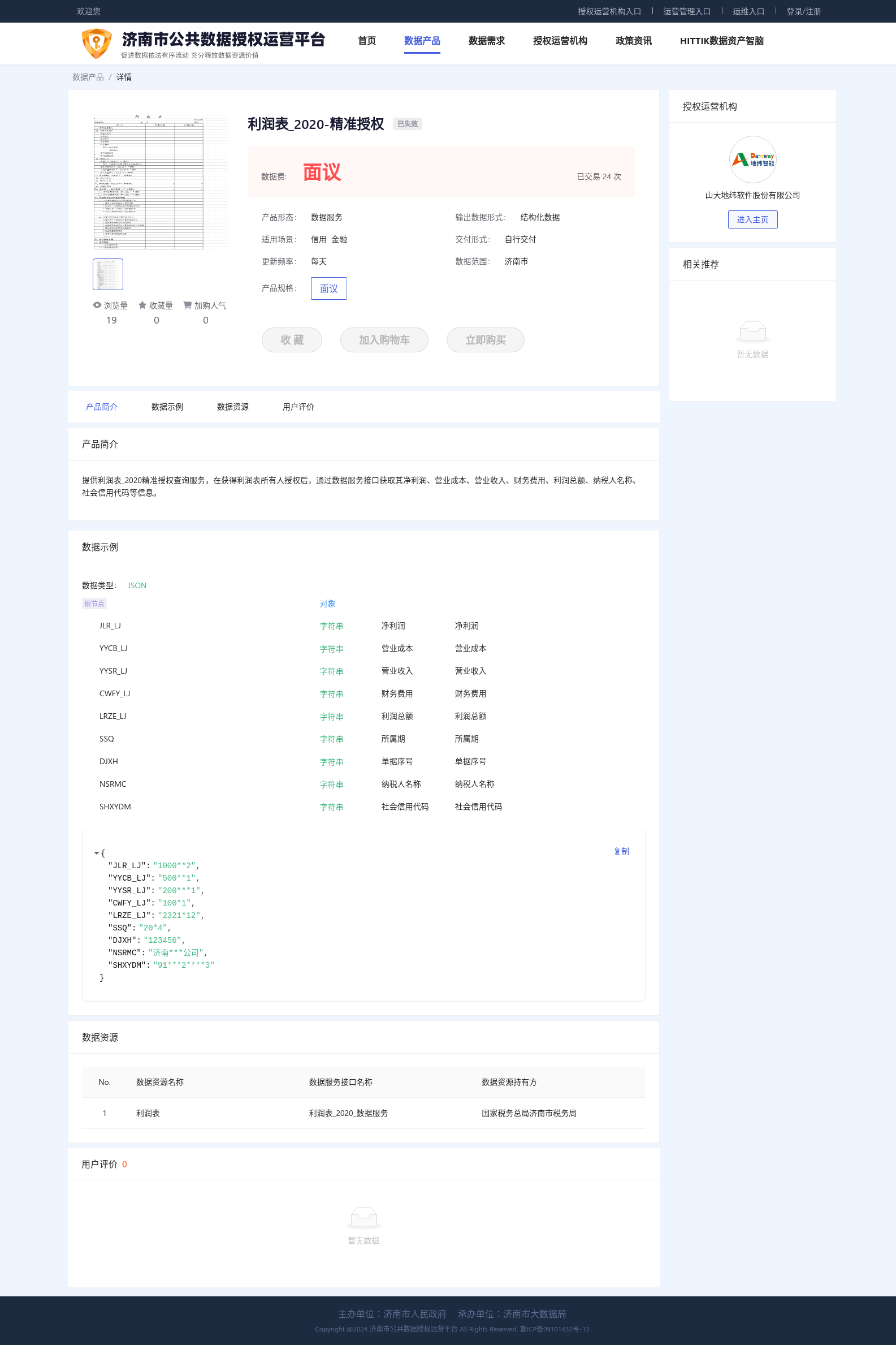Click the platform shield logo icon
Viewport: 896px width, 1345px height.
pyautogui.click(x=97, y=44)
